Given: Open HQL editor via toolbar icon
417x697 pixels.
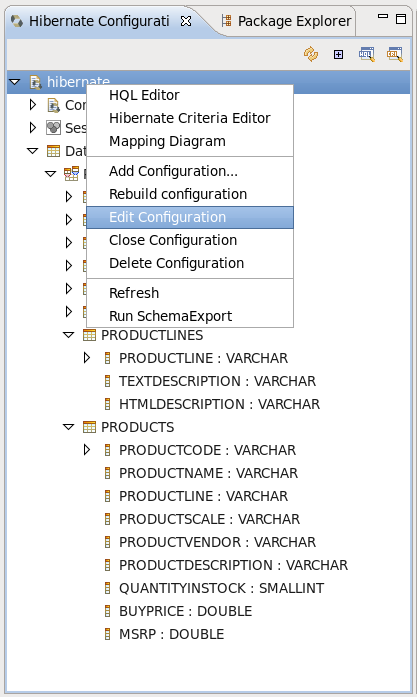Looking at the screenshot, I should tap(367, 54).
